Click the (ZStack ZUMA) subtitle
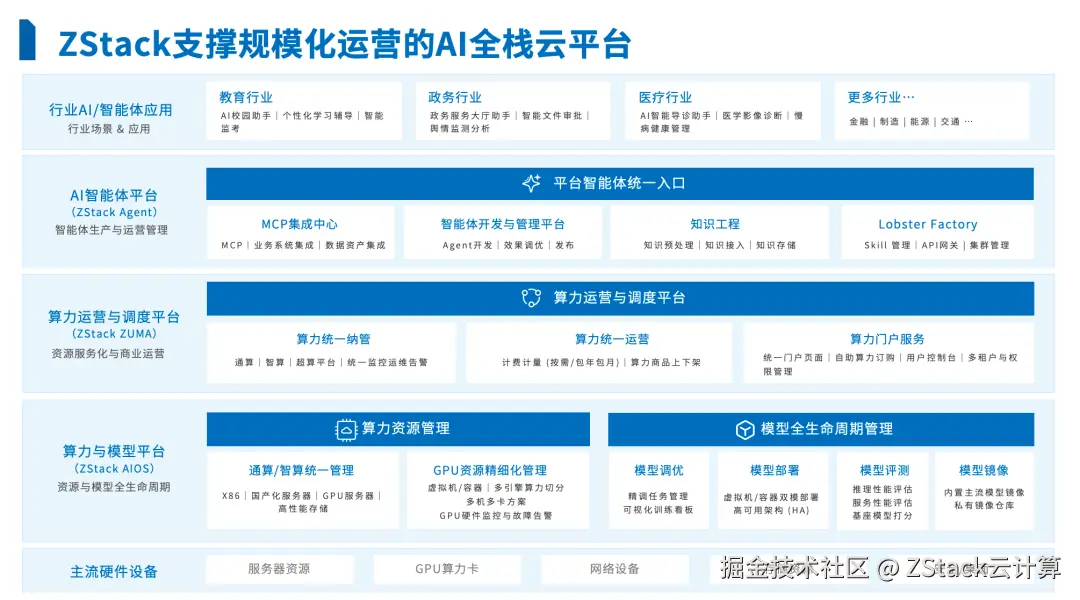This screenshot has width=1080, height=600. (x=114, y=333)
